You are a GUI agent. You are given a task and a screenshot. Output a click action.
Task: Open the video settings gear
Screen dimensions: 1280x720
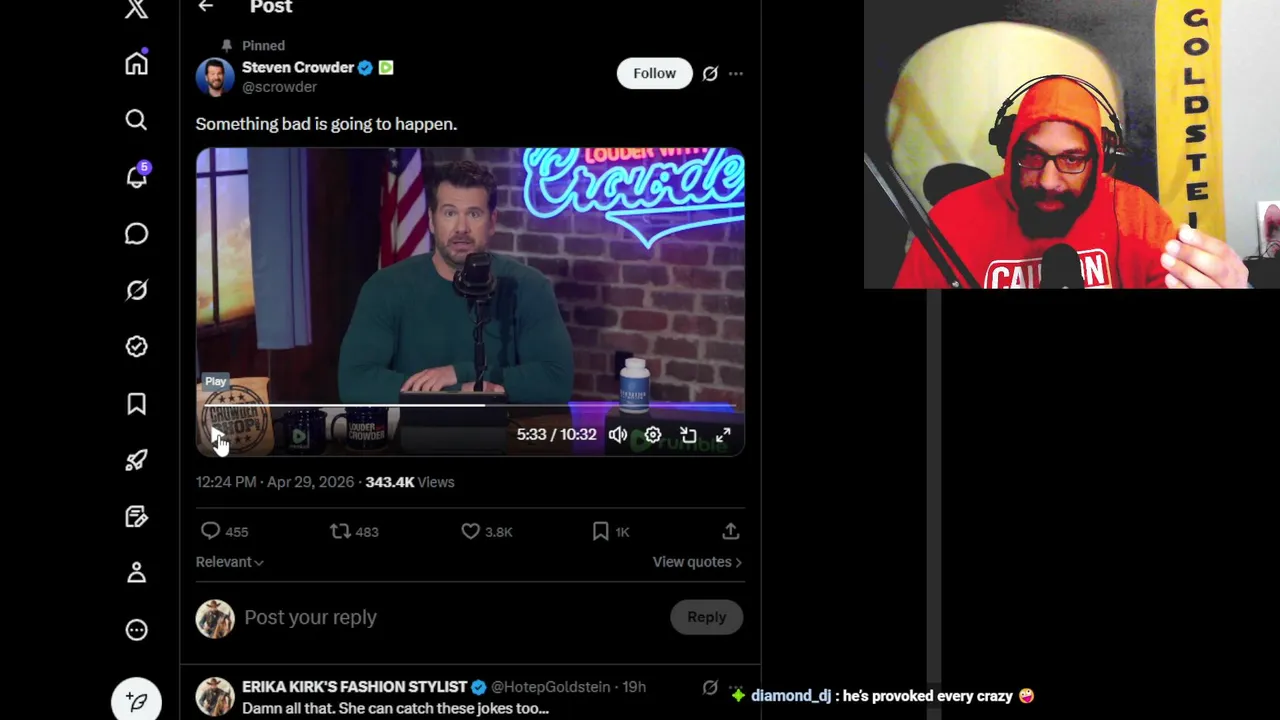652,435
